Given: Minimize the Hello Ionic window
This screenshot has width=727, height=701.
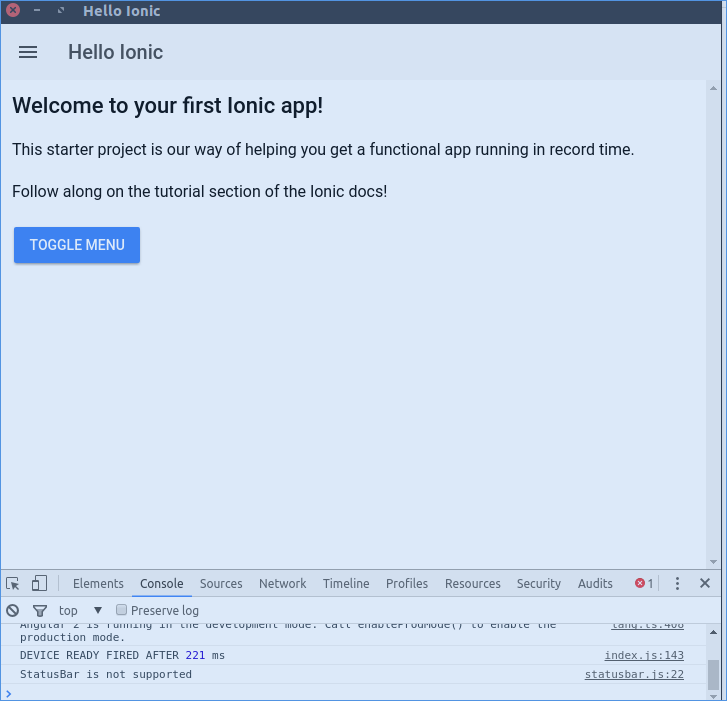Looking at the screenshot, I should pos(37,10).
